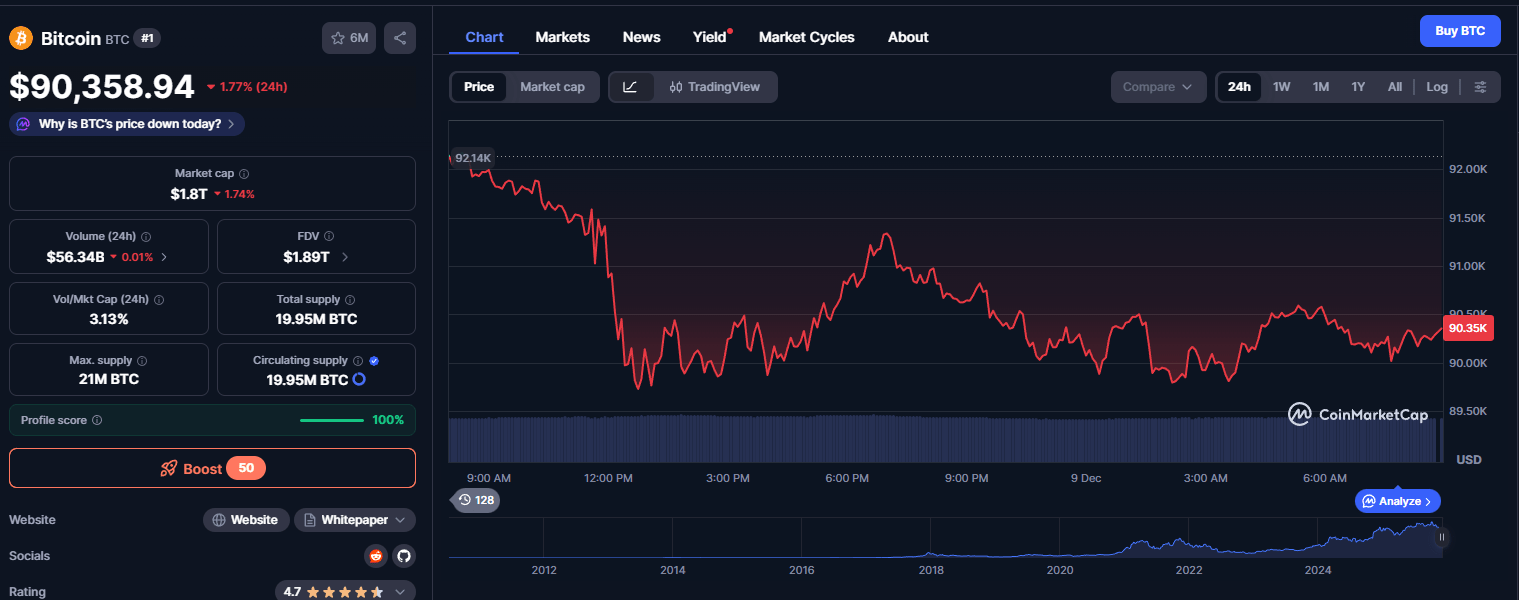Click the info icon beside Vol/Mkt Cap (24h)
The height and width of the screenshot is (600, 1519).
[159, 300]
